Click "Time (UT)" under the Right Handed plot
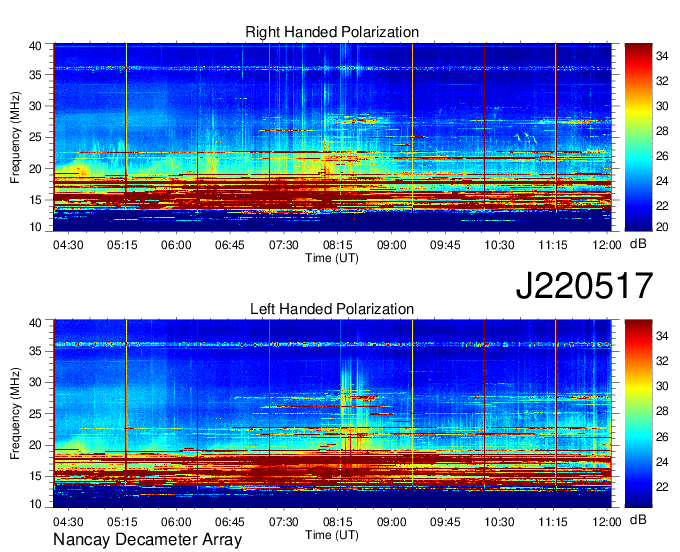 coord(332,258)
